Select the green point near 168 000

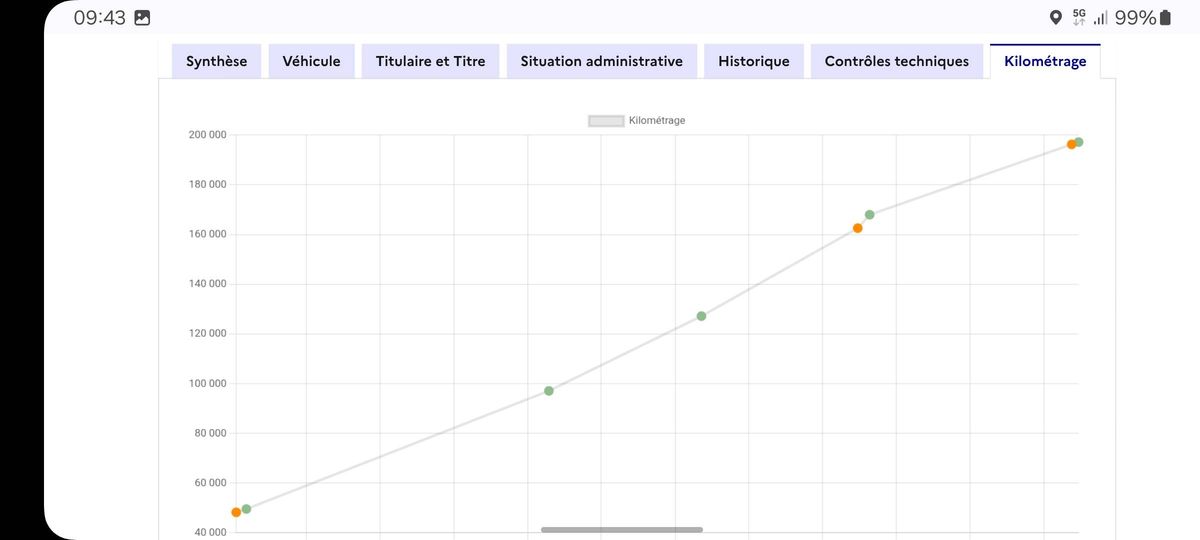pos(869,215)
